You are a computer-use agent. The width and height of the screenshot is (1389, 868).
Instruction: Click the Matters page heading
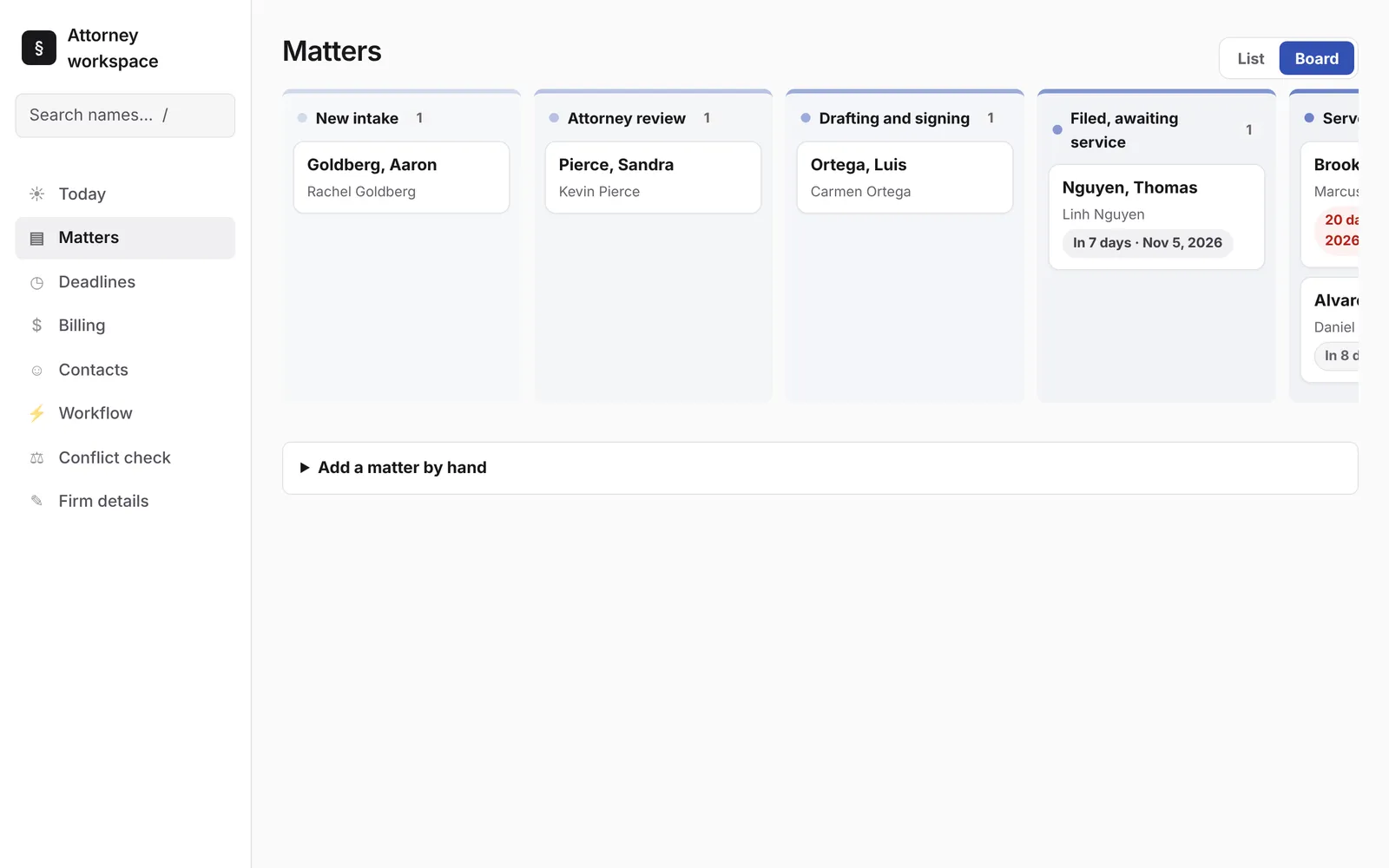click(332, 51)
